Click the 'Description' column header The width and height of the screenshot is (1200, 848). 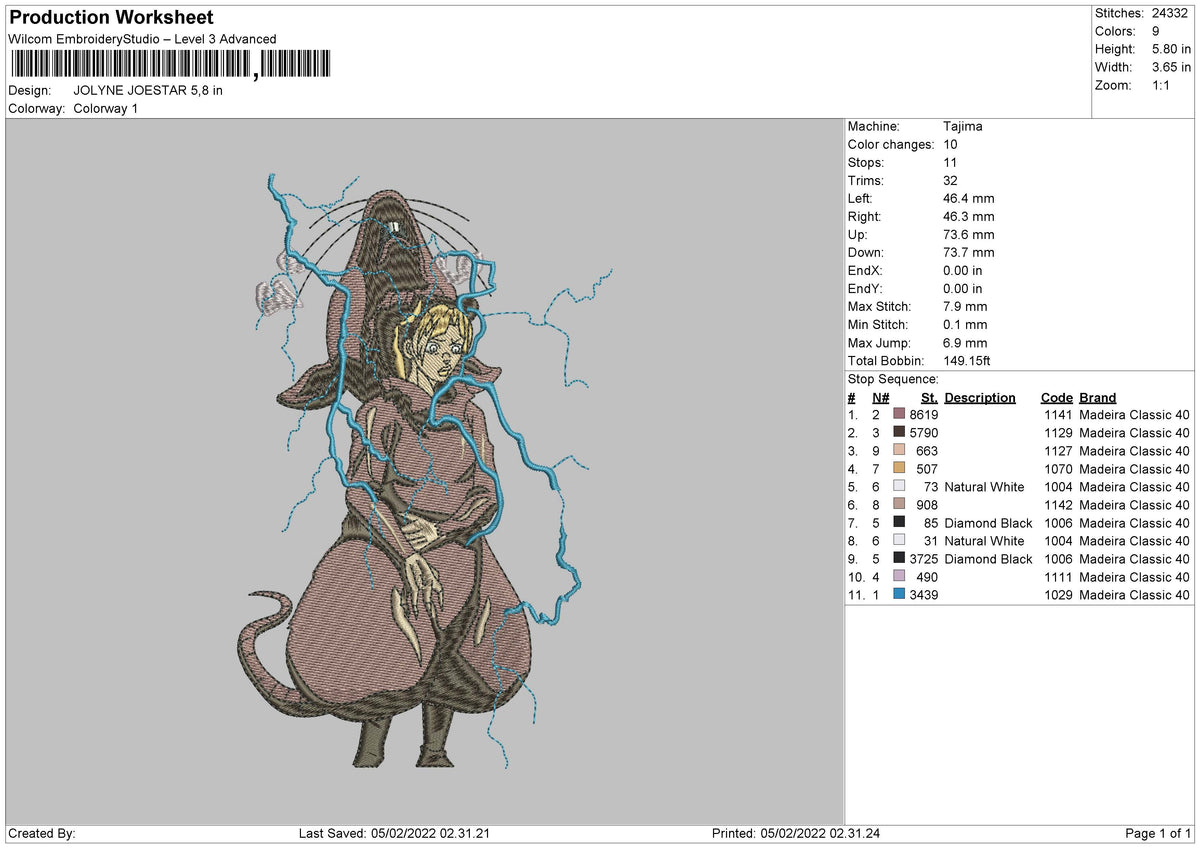tap(980, 397)
